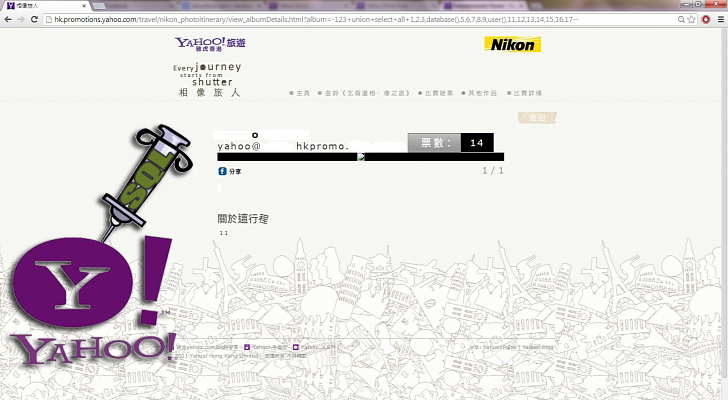Click the browser forward arrow
Screen dimensions: 728x400
[21, 19]
